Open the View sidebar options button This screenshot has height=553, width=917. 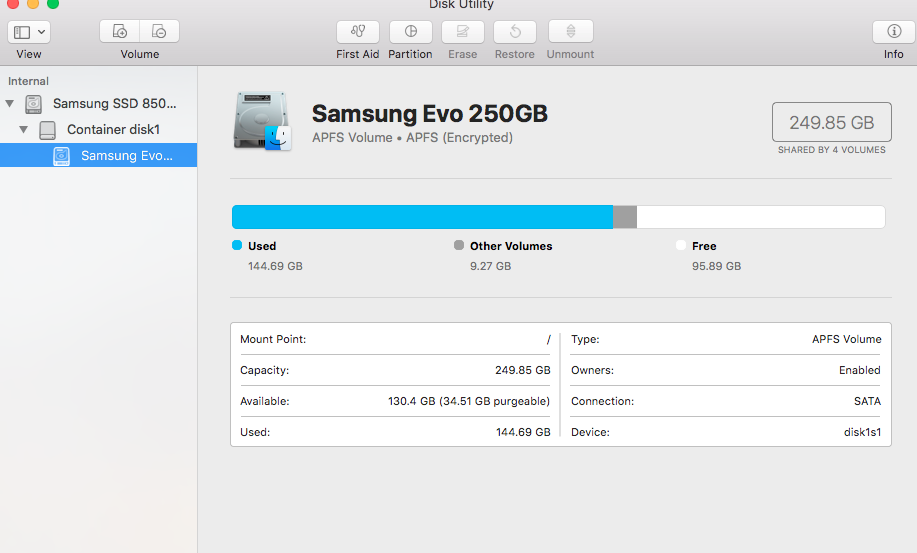(x=29, y=32)
